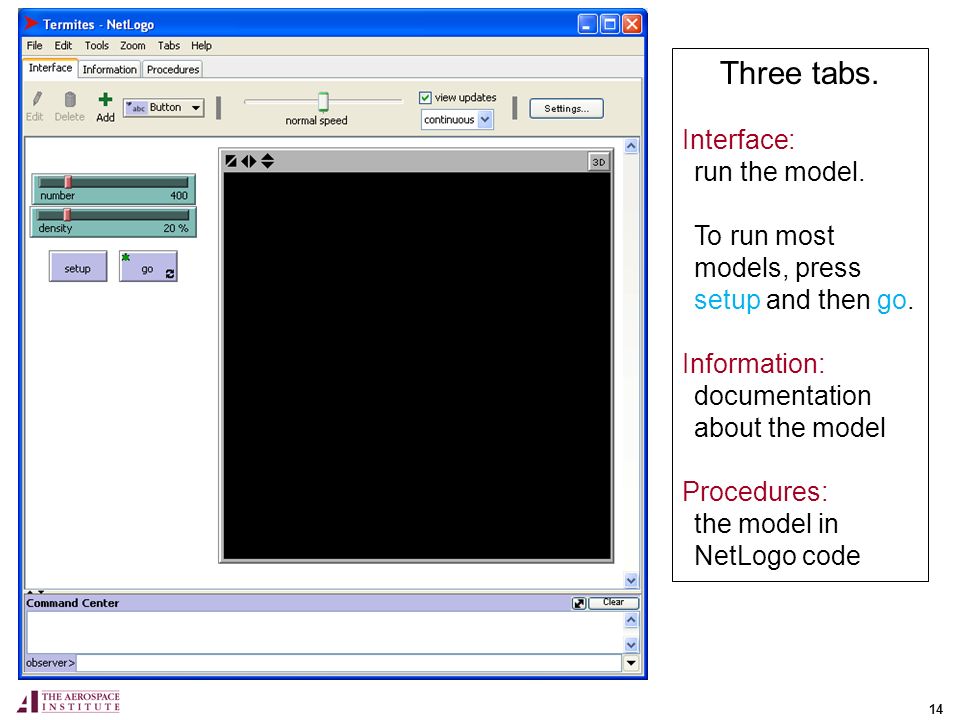Click the Command Center scroll down arrow
Image resolution: width=960 pixels, height=720 pixels.
(x=631, y=645)
